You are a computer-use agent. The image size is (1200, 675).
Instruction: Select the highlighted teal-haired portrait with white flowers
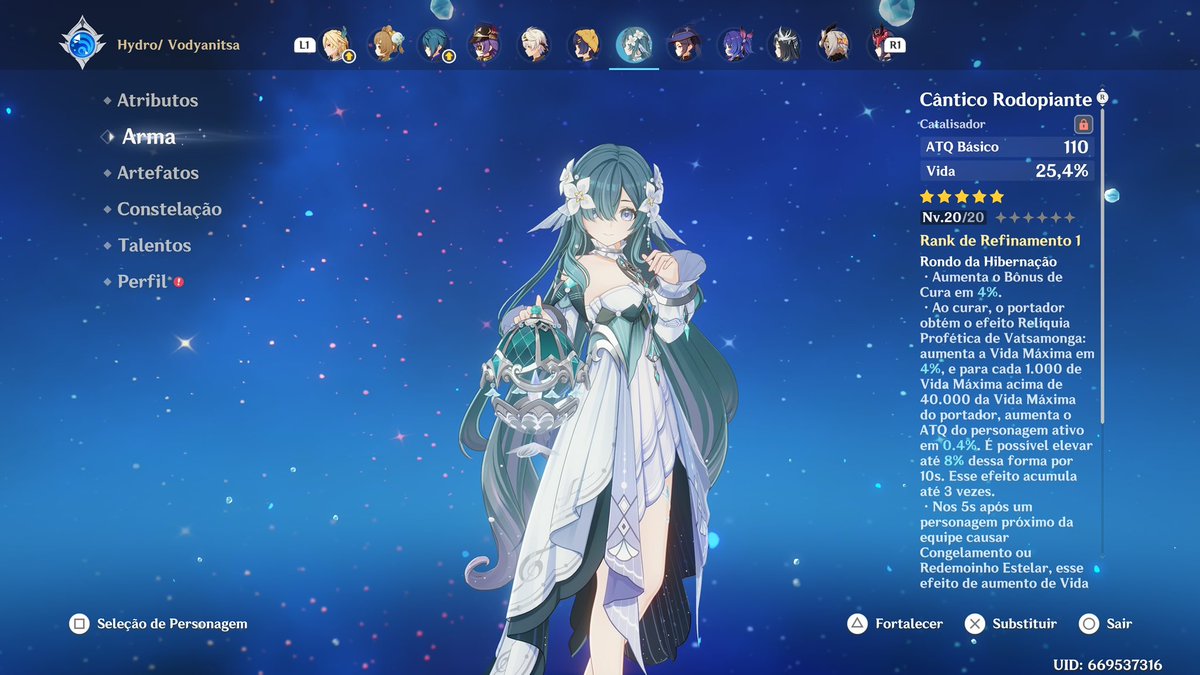(x=634, y=44)
